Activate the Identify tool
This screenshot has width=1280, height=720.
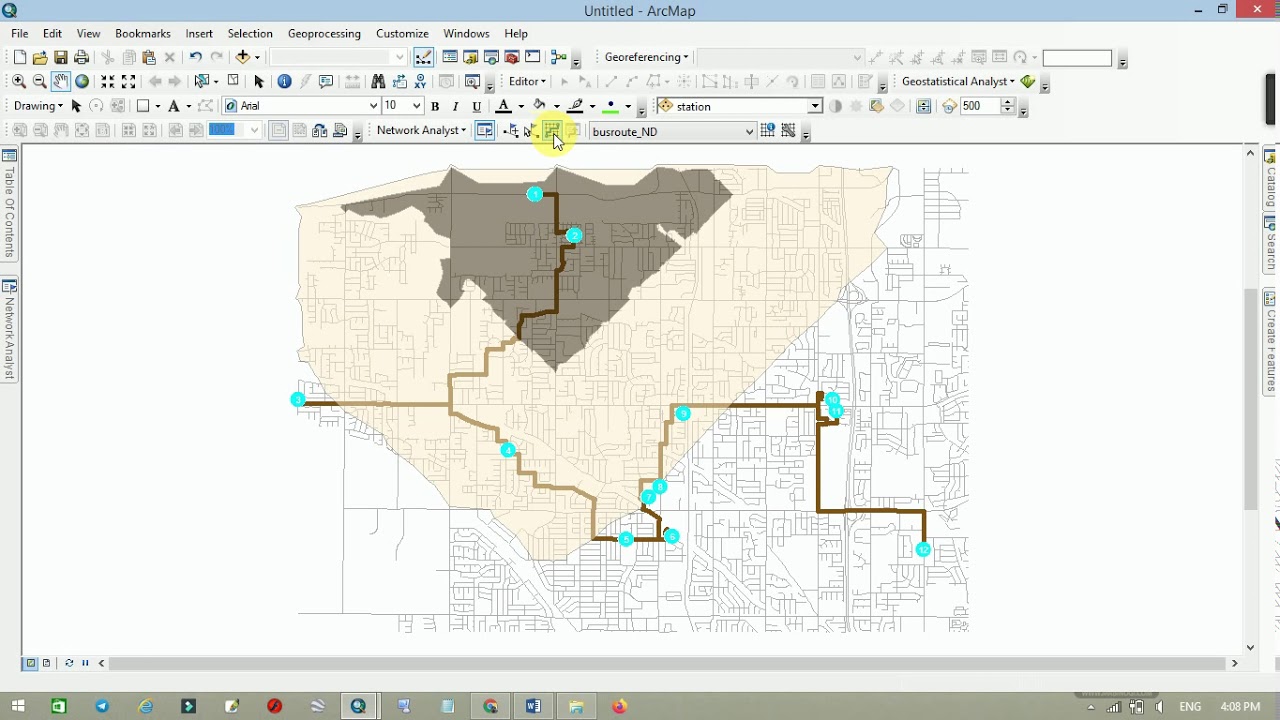pyautogui.click(x=284, y=81)
